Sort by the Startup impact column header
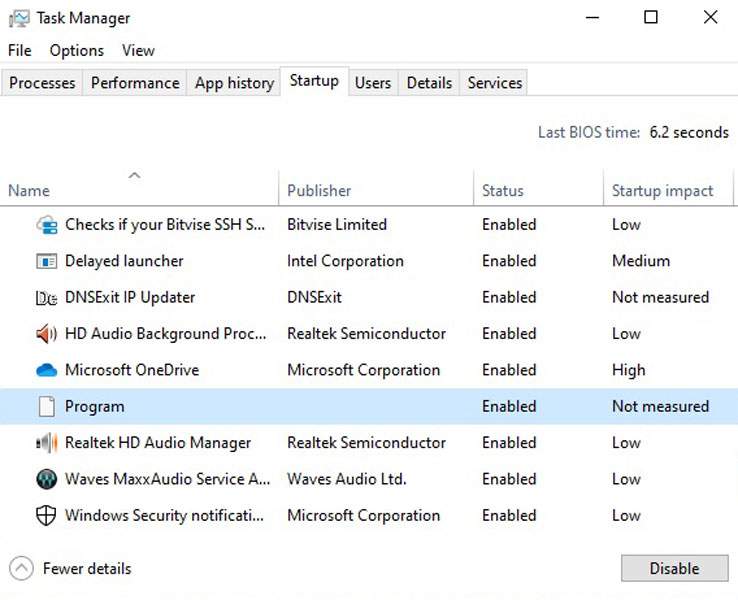The height and width of the screenshot is (600, 738). click(x=668, y=187)
